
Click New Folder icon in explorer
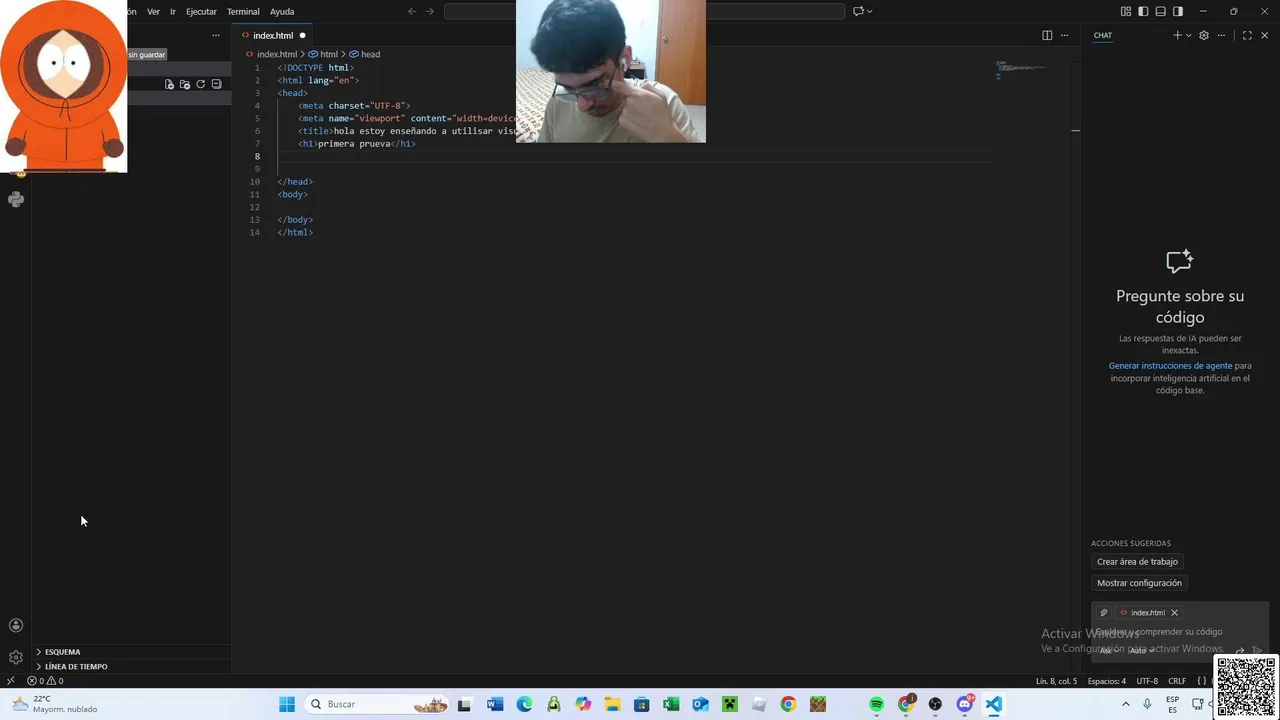click(x=185, y=84)
